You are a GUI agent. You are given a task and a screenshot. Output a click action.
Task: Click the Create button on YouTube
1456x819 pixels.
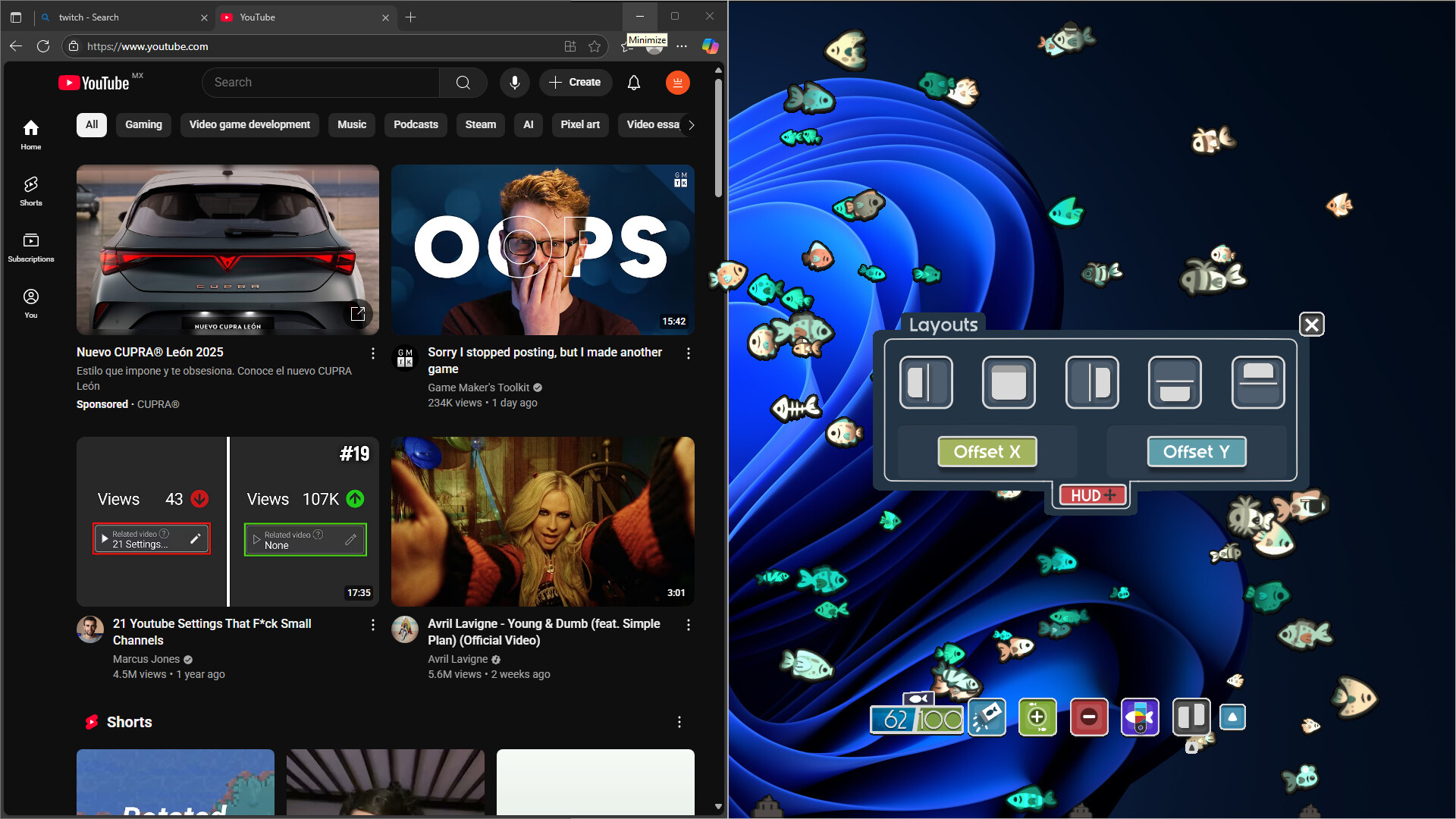[576, 83]
